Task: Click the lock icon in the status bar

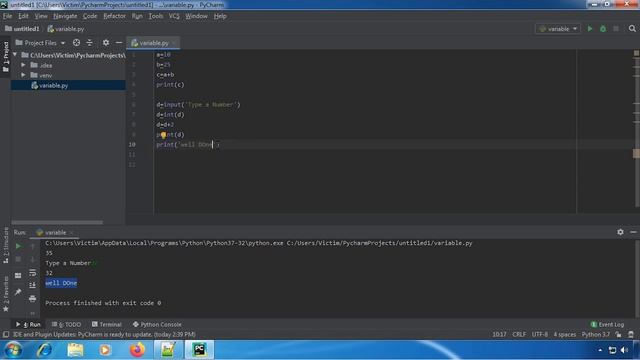Action: [x=618, y=334]
